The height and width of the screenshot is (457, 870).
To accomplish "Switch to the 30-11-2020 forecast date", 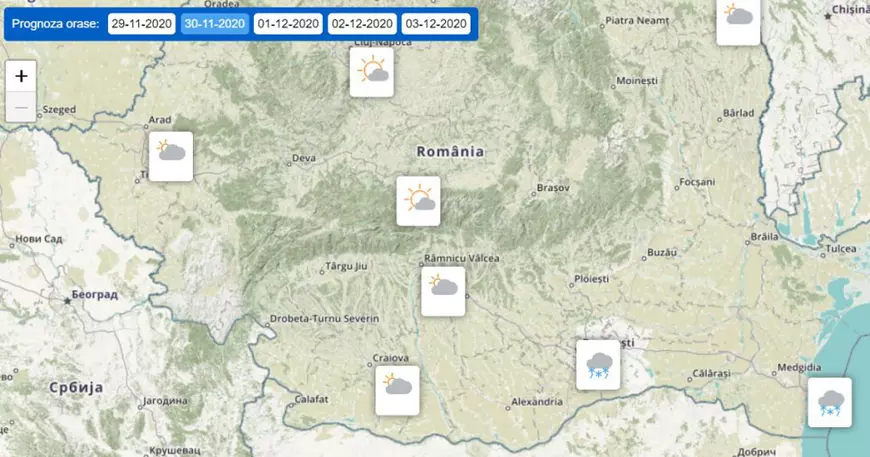I will click(x=214, y=23).
